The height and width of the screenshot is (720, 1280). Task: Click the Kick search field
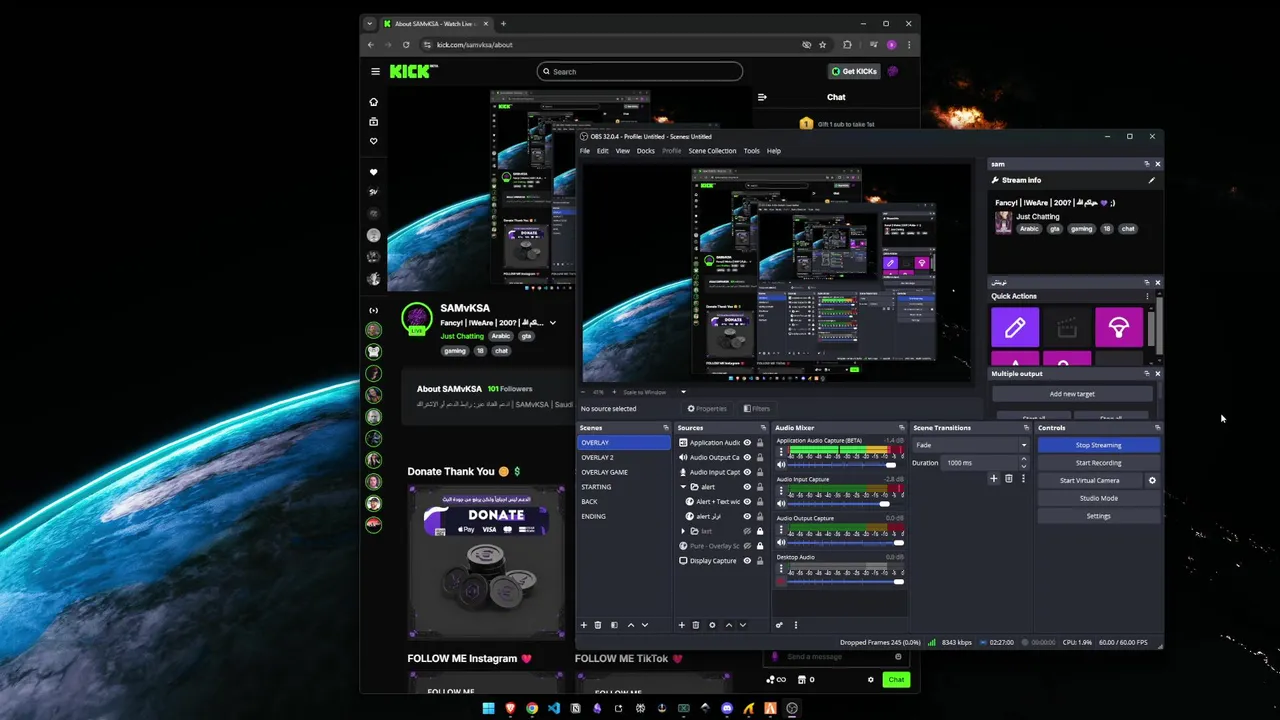point(640,71)
